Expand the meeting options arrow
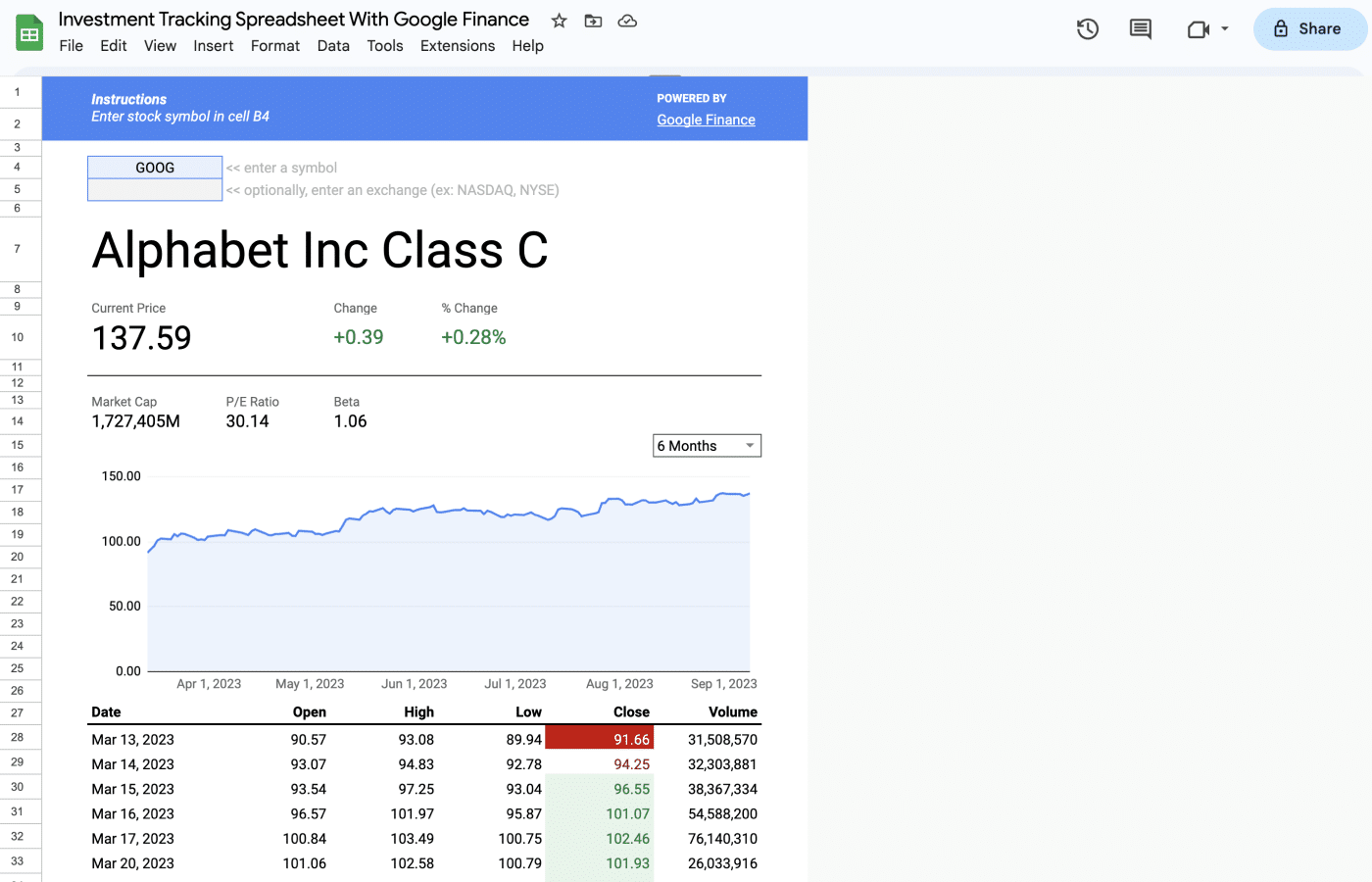1372x882 pixels. point(1224,29)
